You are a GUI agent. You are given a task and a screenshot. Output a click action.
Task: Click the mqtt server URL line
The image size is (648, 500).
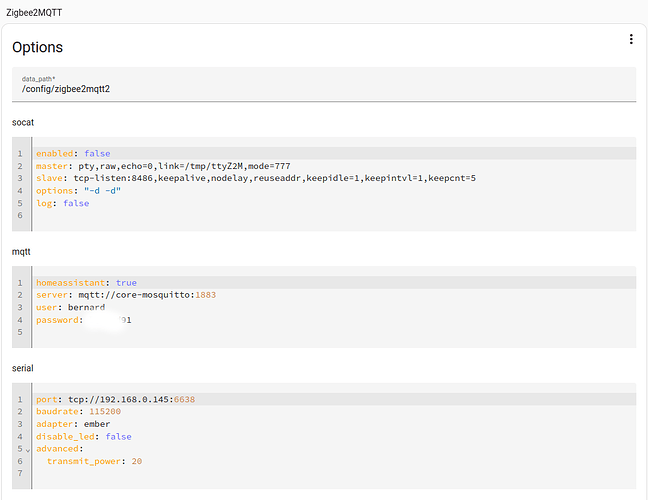(126, 295)
